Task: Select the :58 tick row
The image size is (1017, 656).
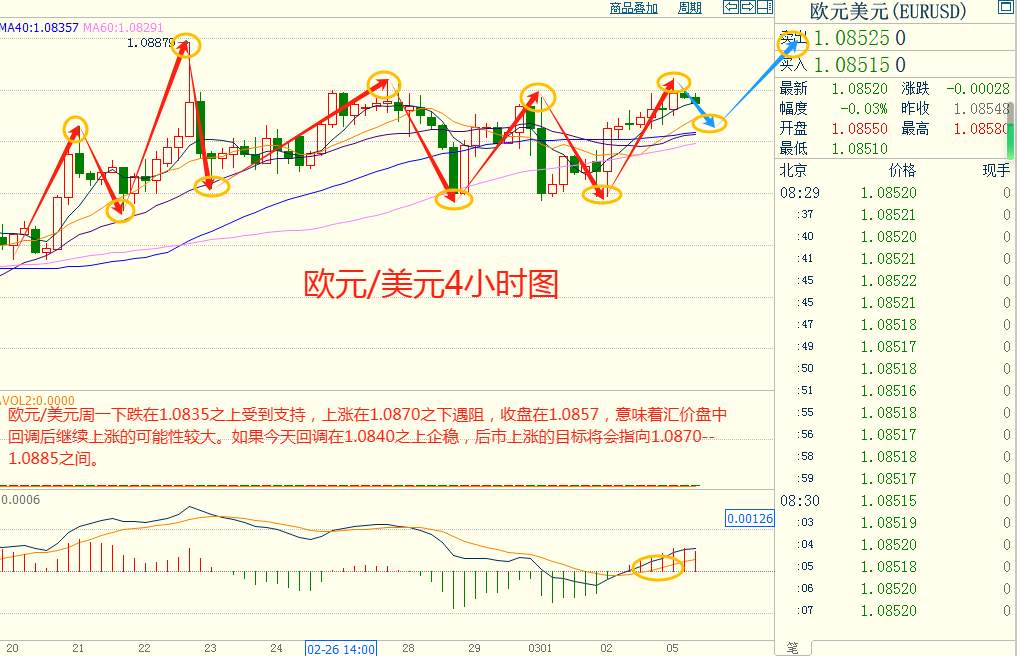Action: 895,457
